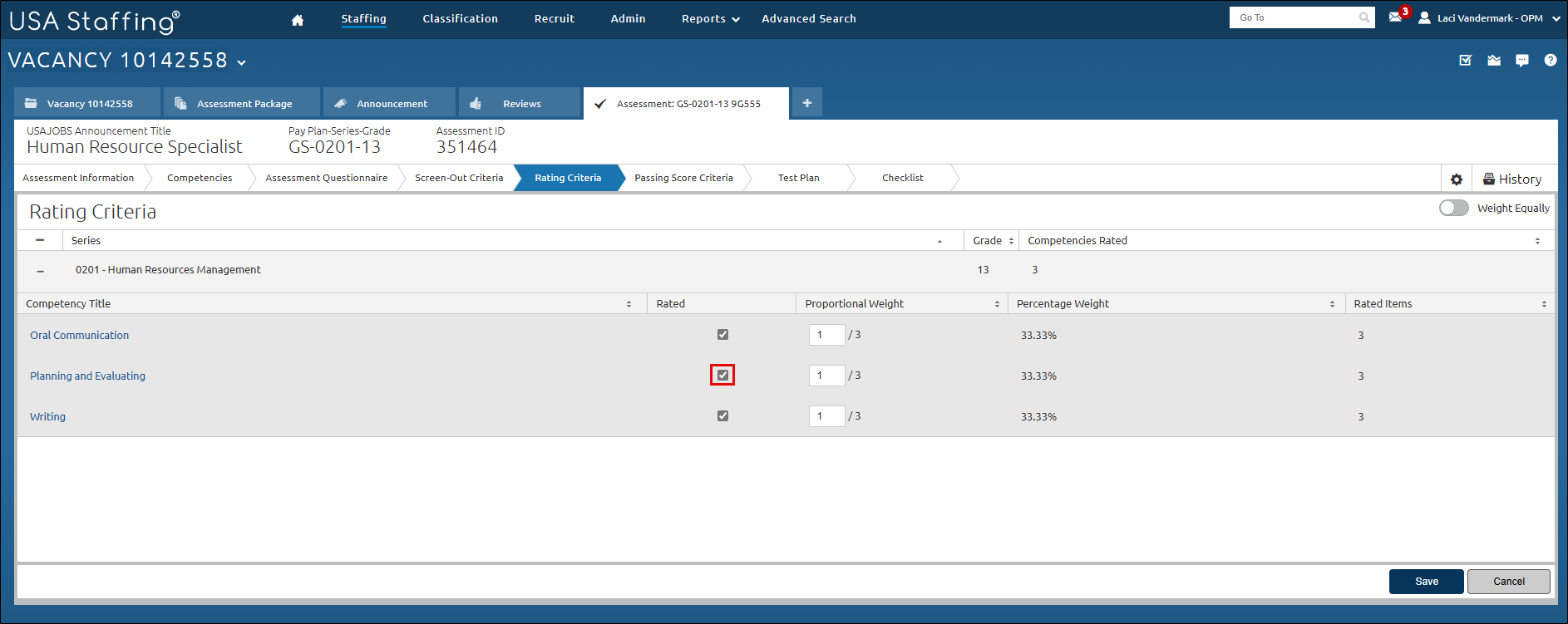This screenshot has height=624, width=1568.
Task: Open the Oral Communication competency link
Action: tap(80, 336)
